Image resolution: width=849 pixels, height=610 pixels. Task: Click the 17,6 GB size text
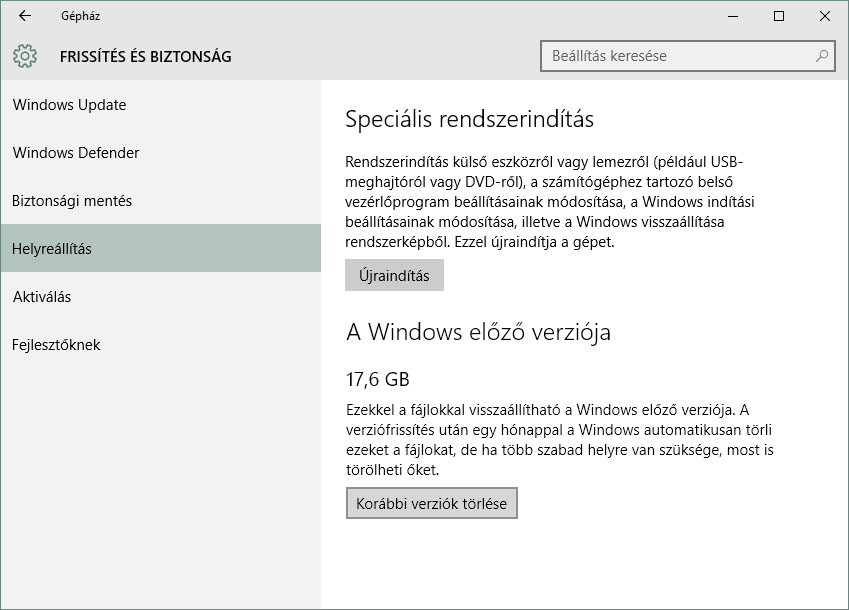tap(377, 379)
